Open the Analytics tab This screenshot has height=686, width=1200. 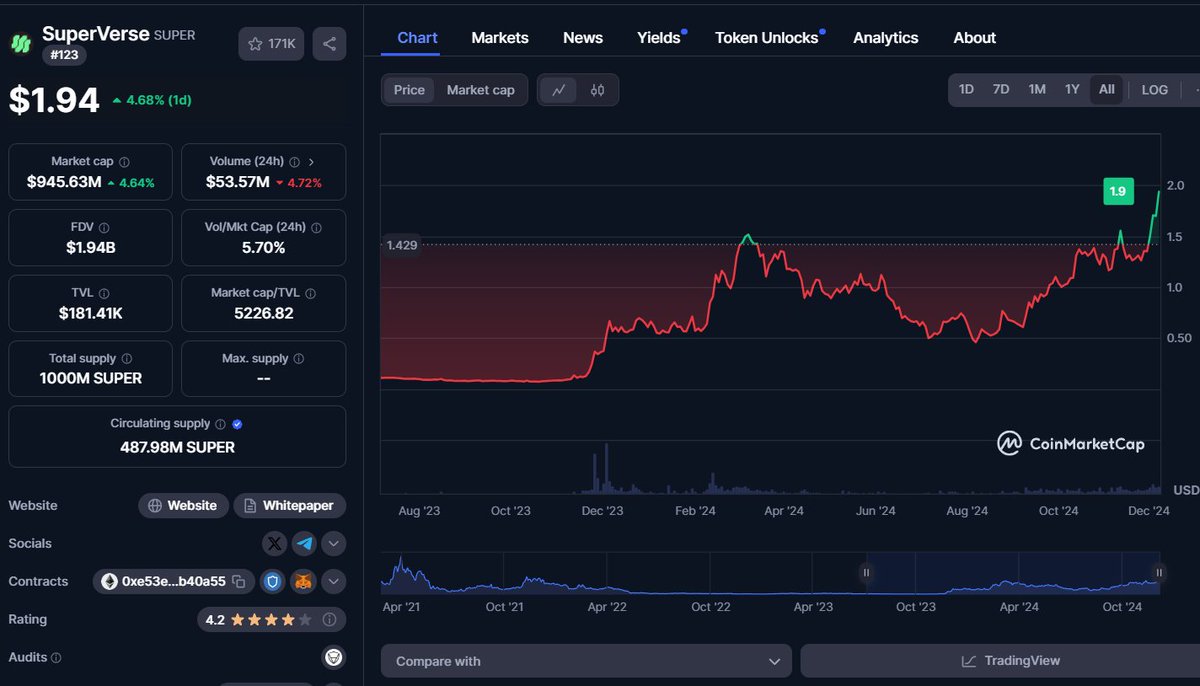886,38
